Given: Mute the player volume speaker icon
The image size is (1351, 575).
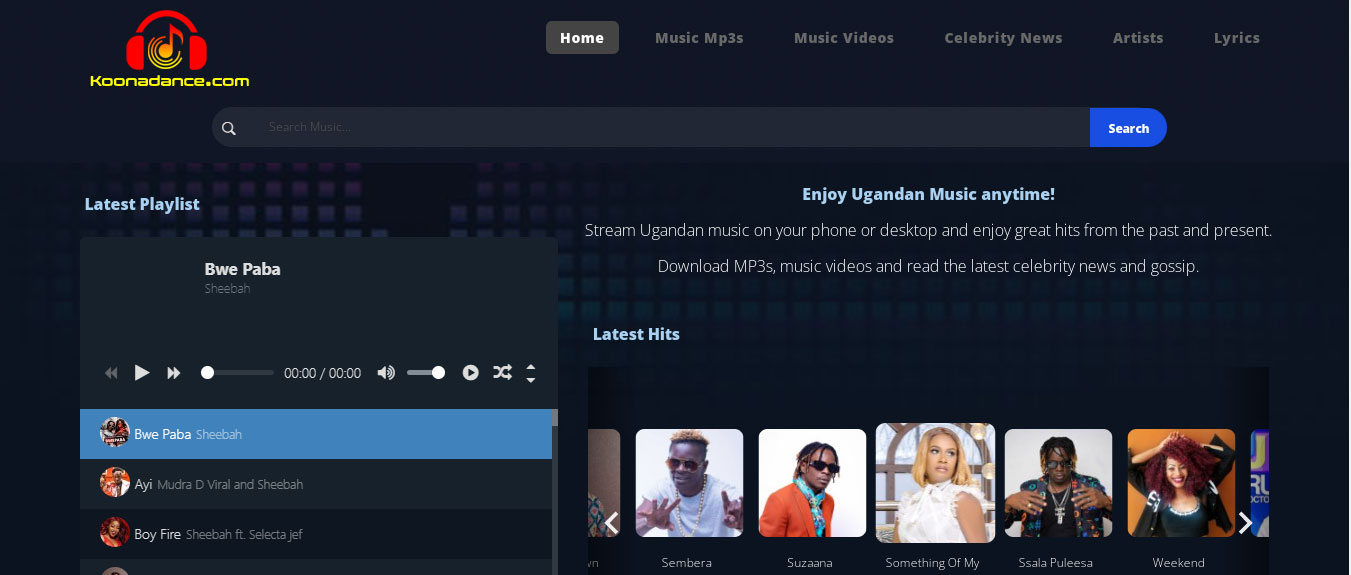Looking at the screenshot, I should pyautogui.click(x=386, y=373).
